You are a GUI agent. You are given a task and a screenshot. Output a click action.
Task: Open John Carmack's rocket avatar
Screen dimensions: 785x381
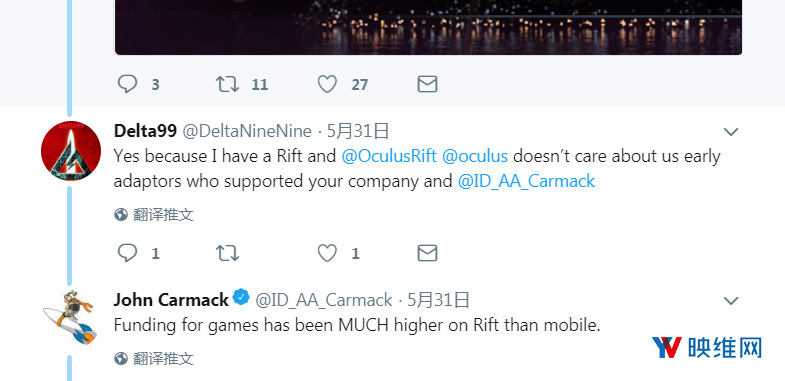coord(70,319)
